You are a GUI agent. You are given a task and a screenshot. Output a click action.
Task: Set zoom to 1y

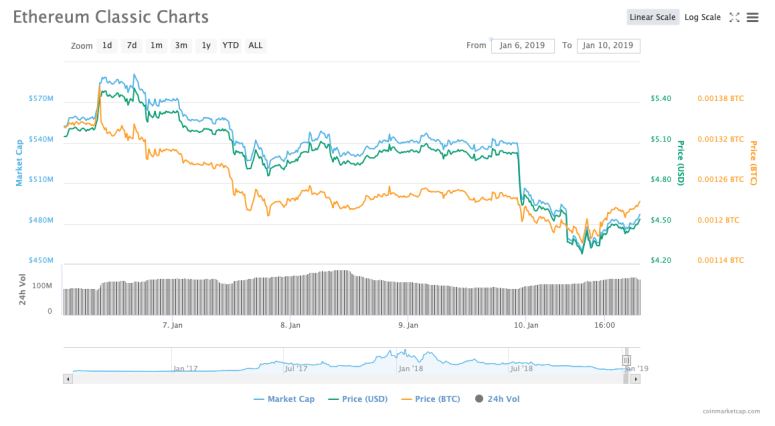coord(206,45)
